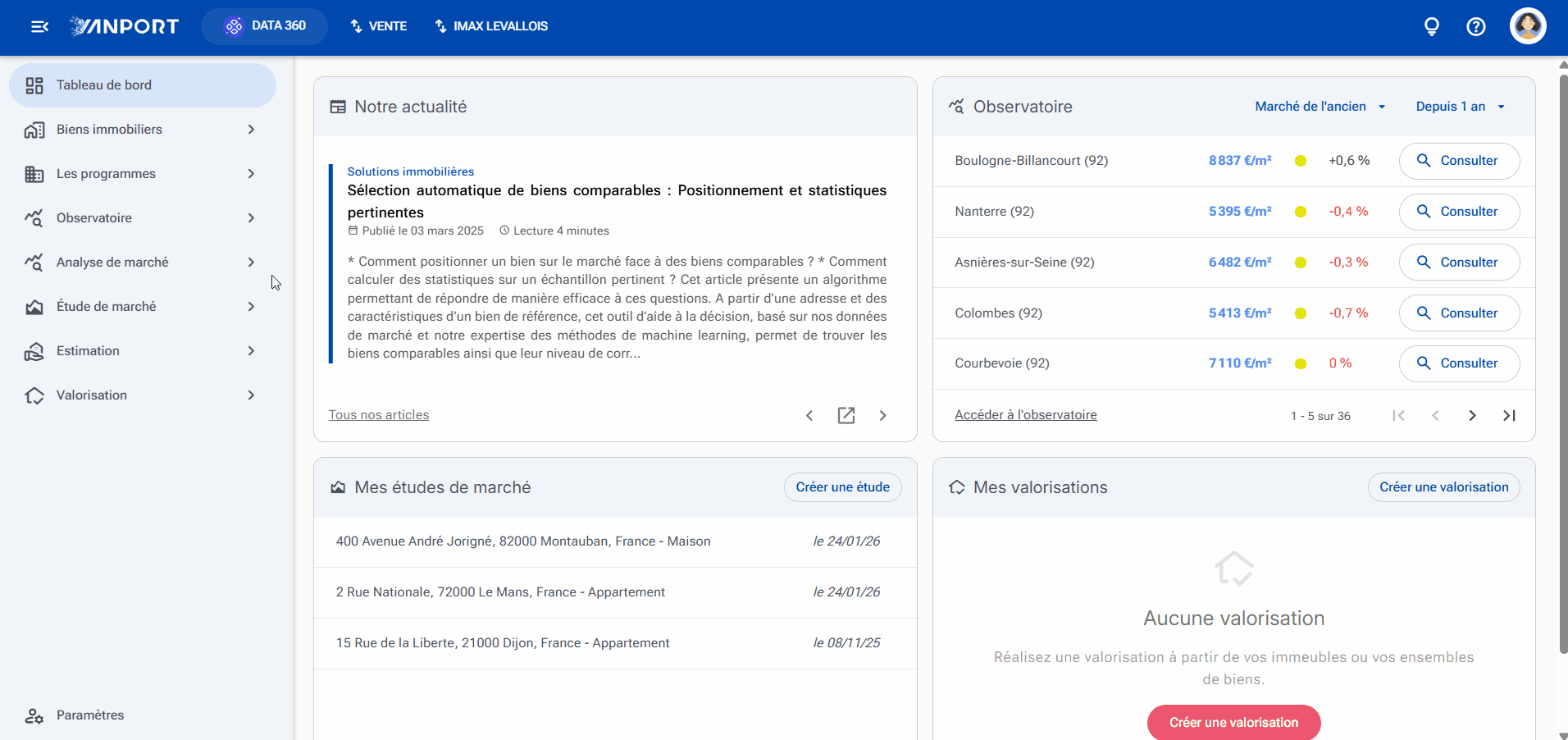Screen dimensions: 1568x740
Task: Go to next page of Observatoire list
Action: [x=1473, y=415]
